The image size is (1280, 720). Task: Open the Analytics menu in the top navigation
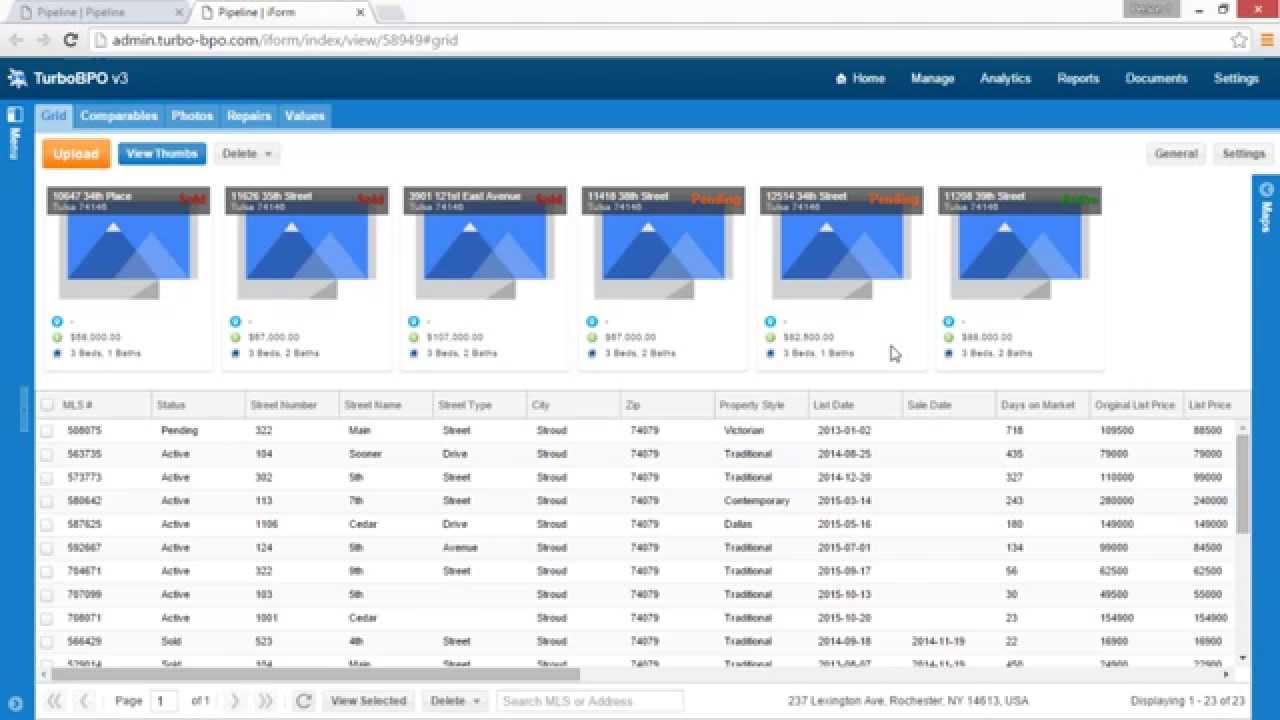point(1005,78)
